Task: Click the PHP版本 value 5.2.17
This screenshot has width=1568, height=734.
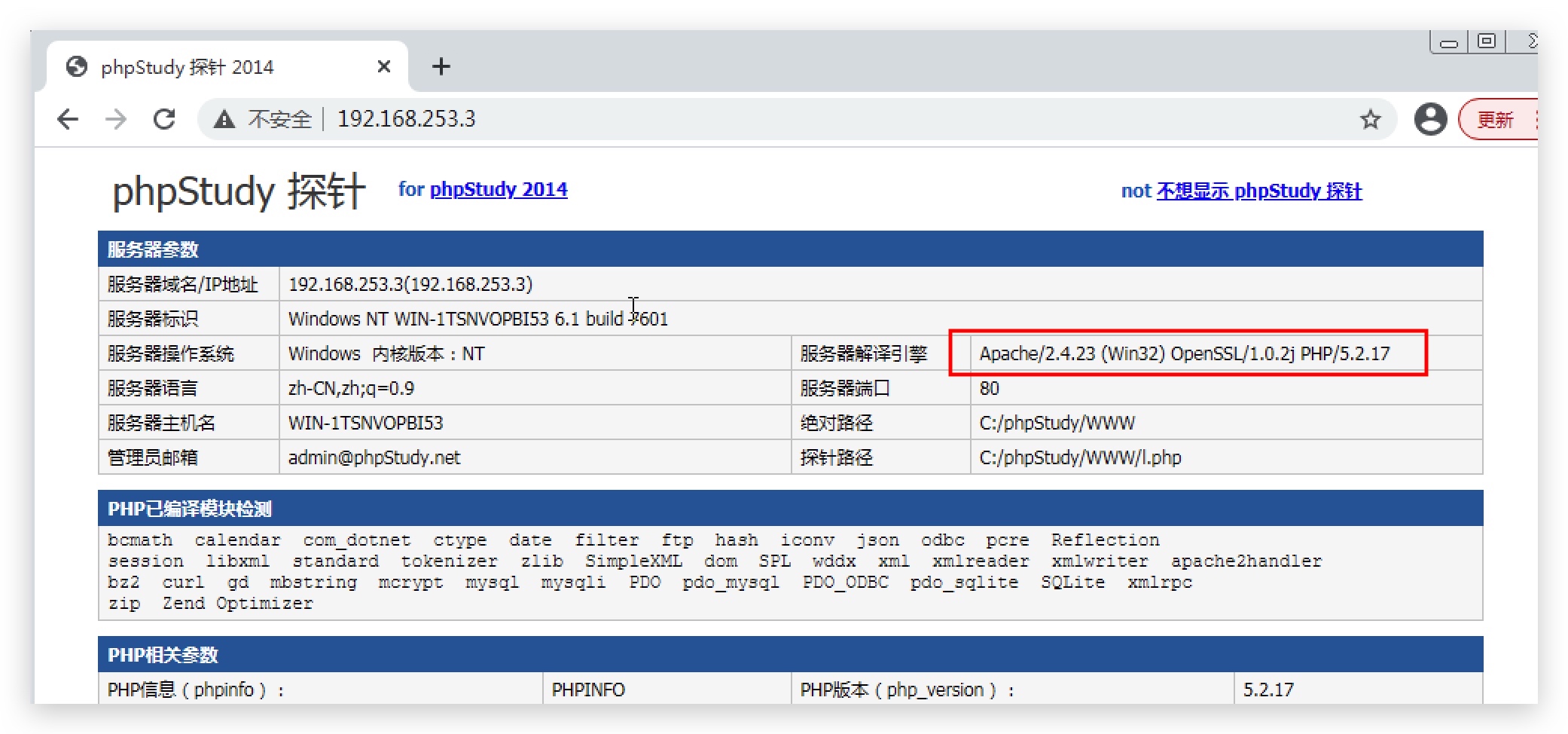Action: pyautogui.click(x=1268, y=690)
